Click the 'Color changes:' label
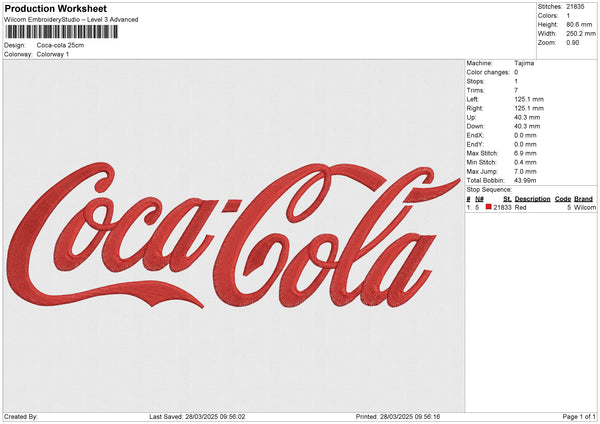The image size is (600, 424). click(x=488, y=72)
